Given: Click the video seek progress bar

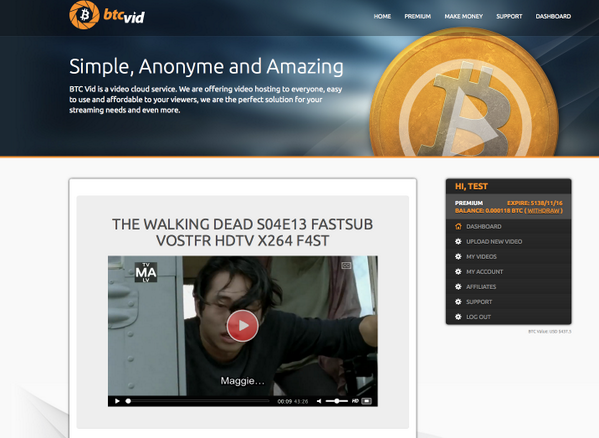Looking at the screenshot, I should point(198,401).
